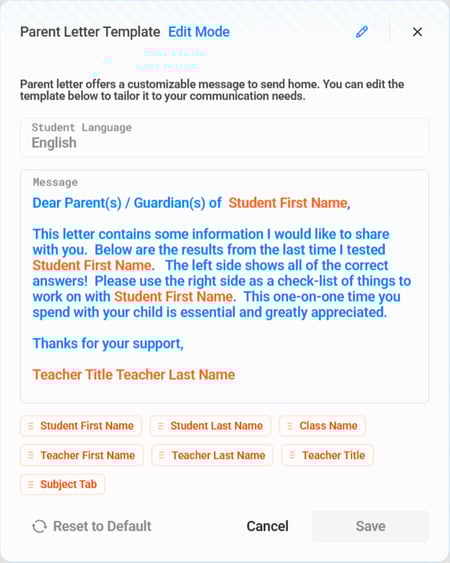Grab handle icon of Student First Name chip

[x=31, y=426]
